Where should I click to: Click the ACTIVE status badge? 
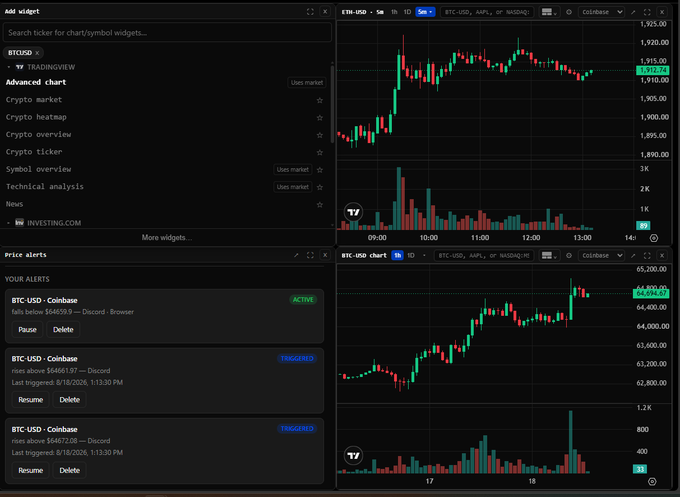coord(303,300)
